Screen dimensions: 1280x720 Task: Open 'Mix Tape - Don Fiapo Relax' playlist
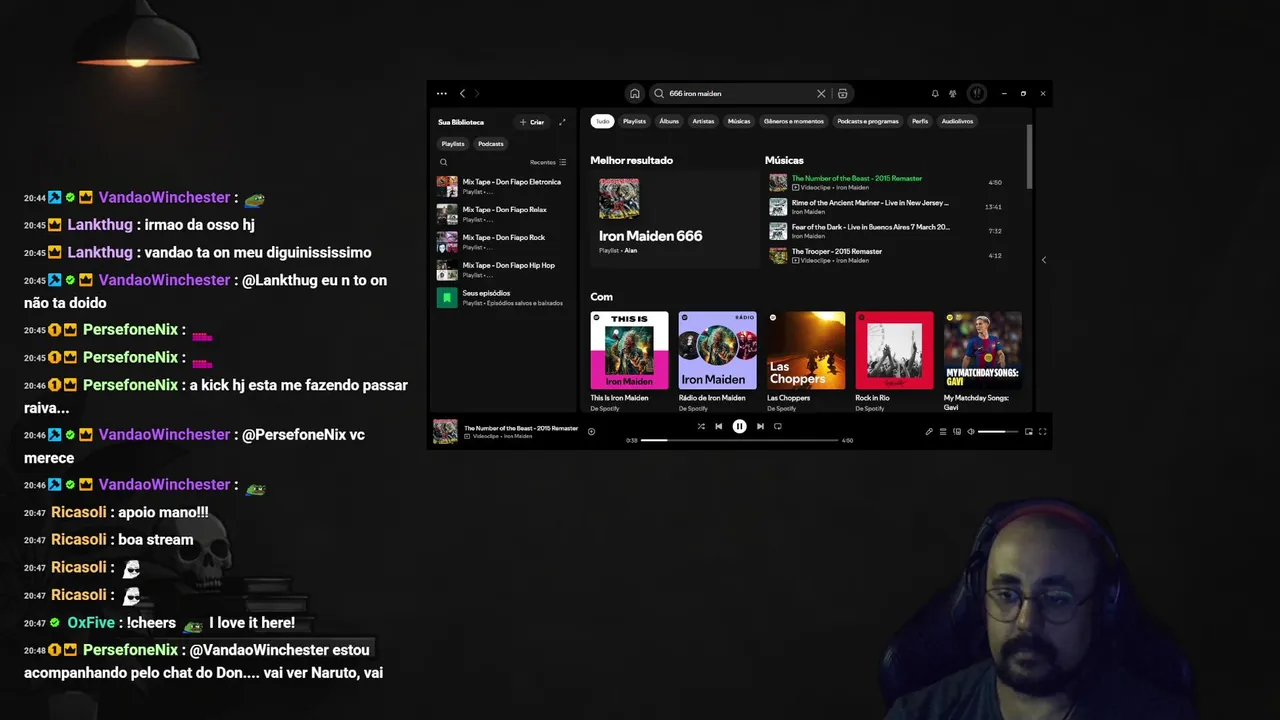point(503,214)
